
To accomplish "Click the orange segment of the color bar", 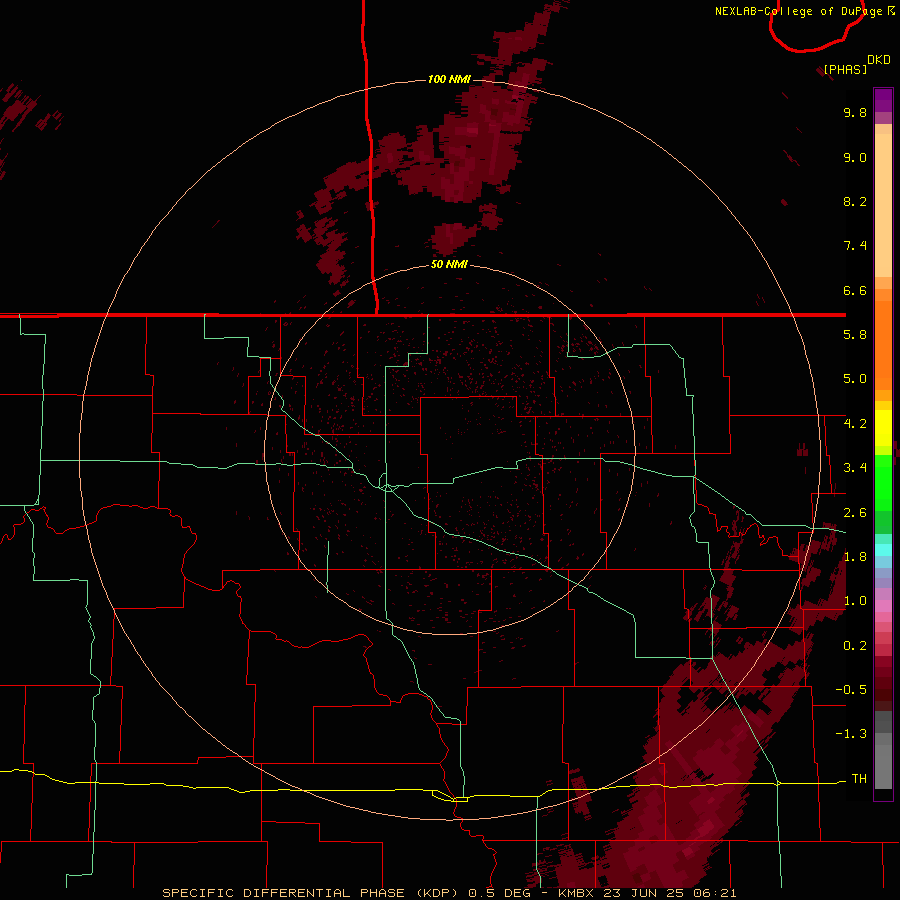I will [x=883, y=345].
